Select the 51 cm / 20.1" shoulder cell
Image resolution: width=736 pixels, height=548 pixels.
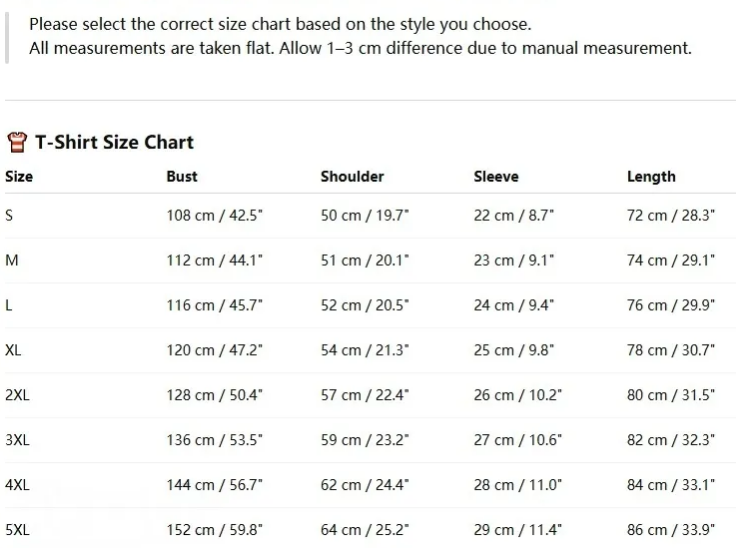point(364,260)
